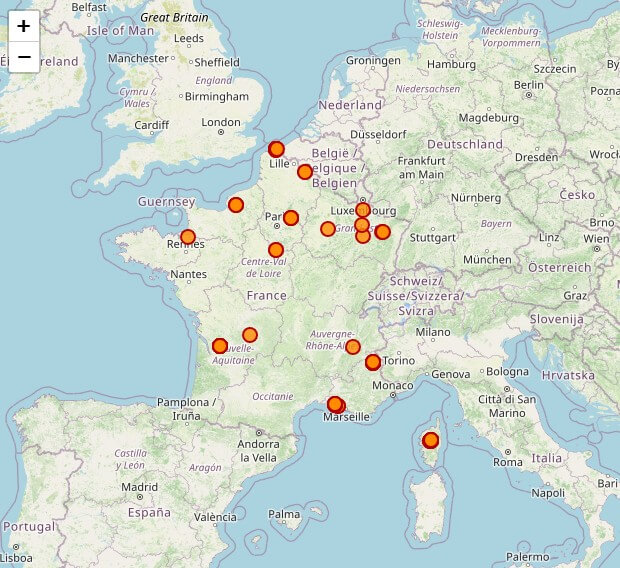
Task: Select the orange marker above Lille
Action: tap(276, 149)
